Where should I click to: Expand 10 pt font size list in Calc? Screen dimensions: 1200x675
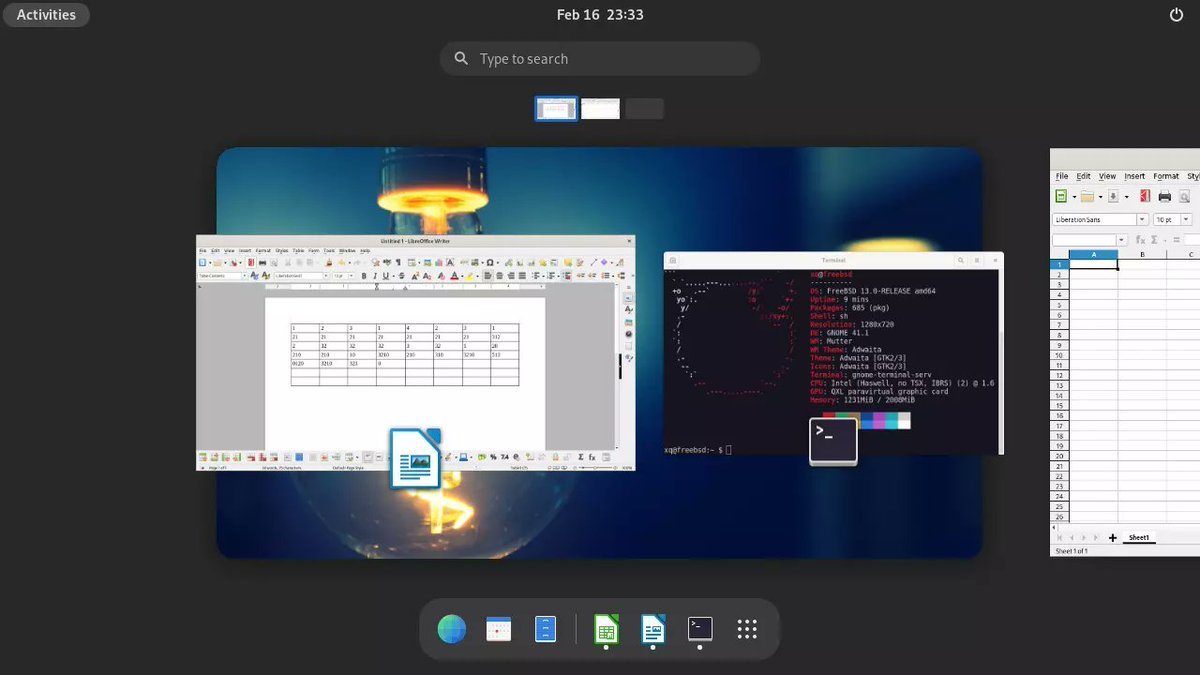coord(1186,219)
